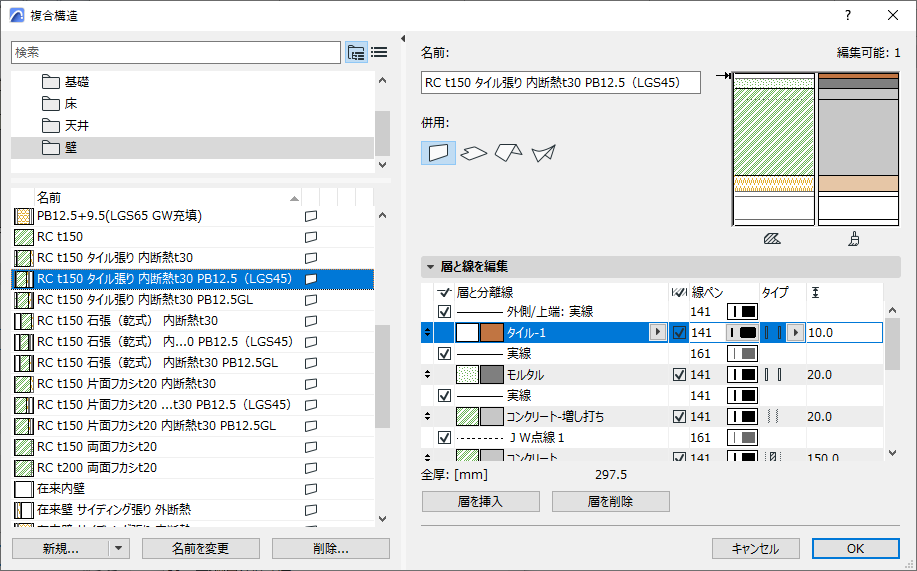
Task: Click the キャンセル button
Action: pyautogui.click(x=756, y=549)
